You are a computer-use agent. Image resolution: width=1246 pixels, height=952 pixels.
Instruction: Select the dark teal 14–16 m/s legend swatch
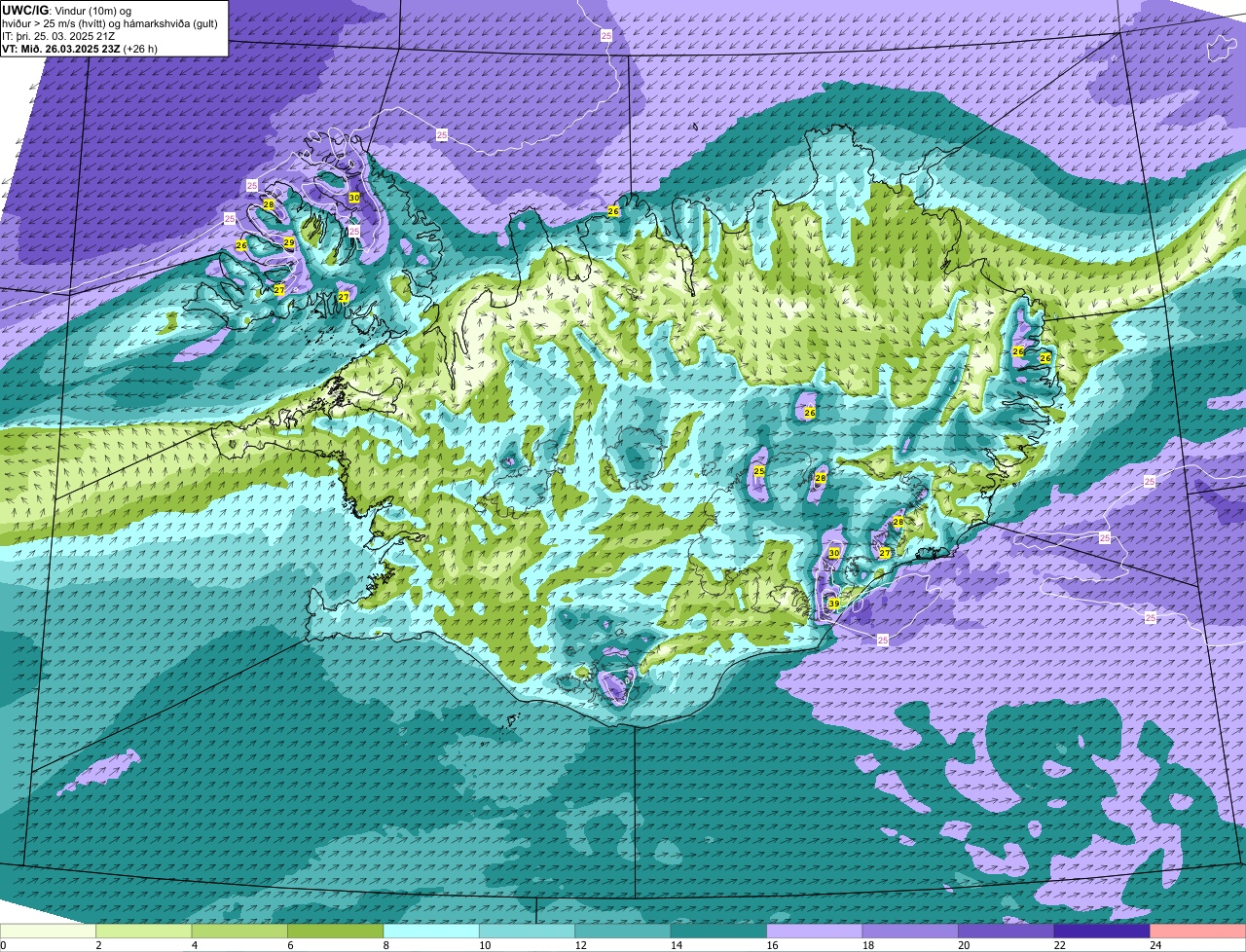coord(719,931)
